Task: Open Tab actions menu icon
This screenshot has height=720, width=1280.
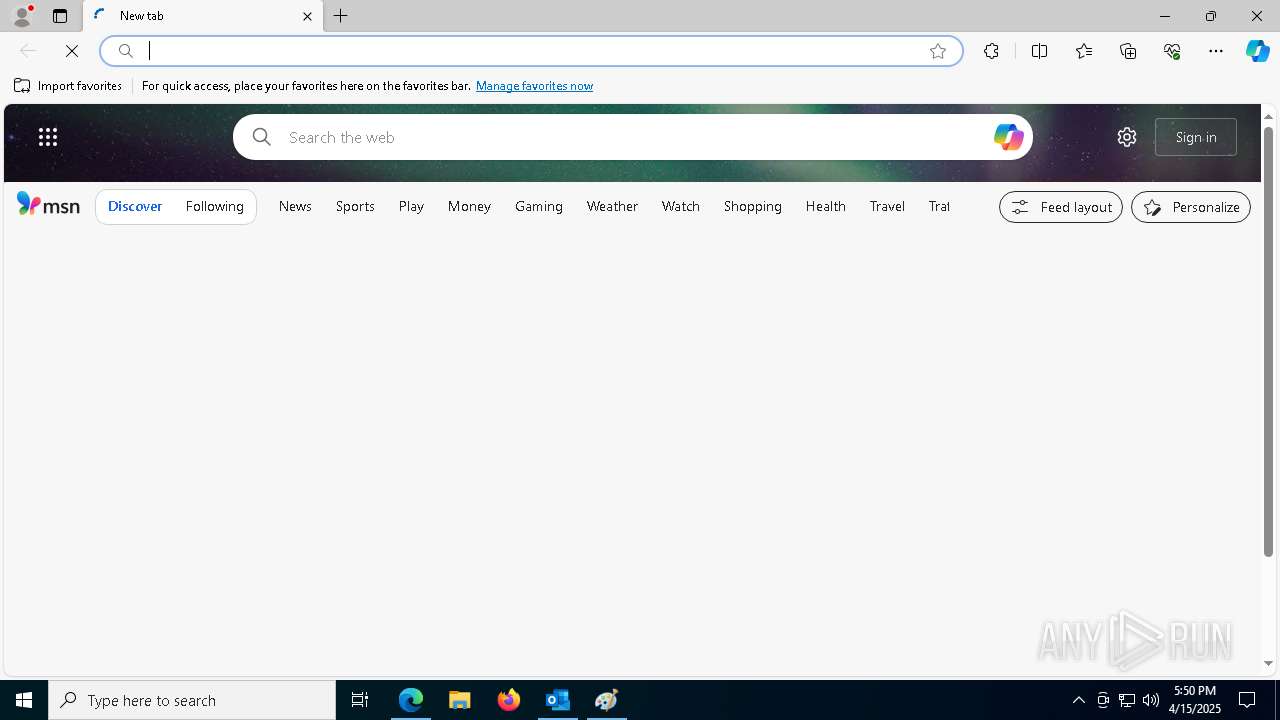Action: 60,16
